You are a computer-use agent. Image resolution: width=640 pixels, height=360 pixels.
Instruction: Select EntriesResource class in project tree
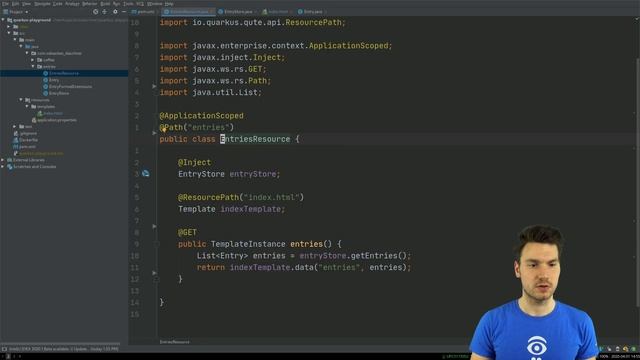coord(64,73)
